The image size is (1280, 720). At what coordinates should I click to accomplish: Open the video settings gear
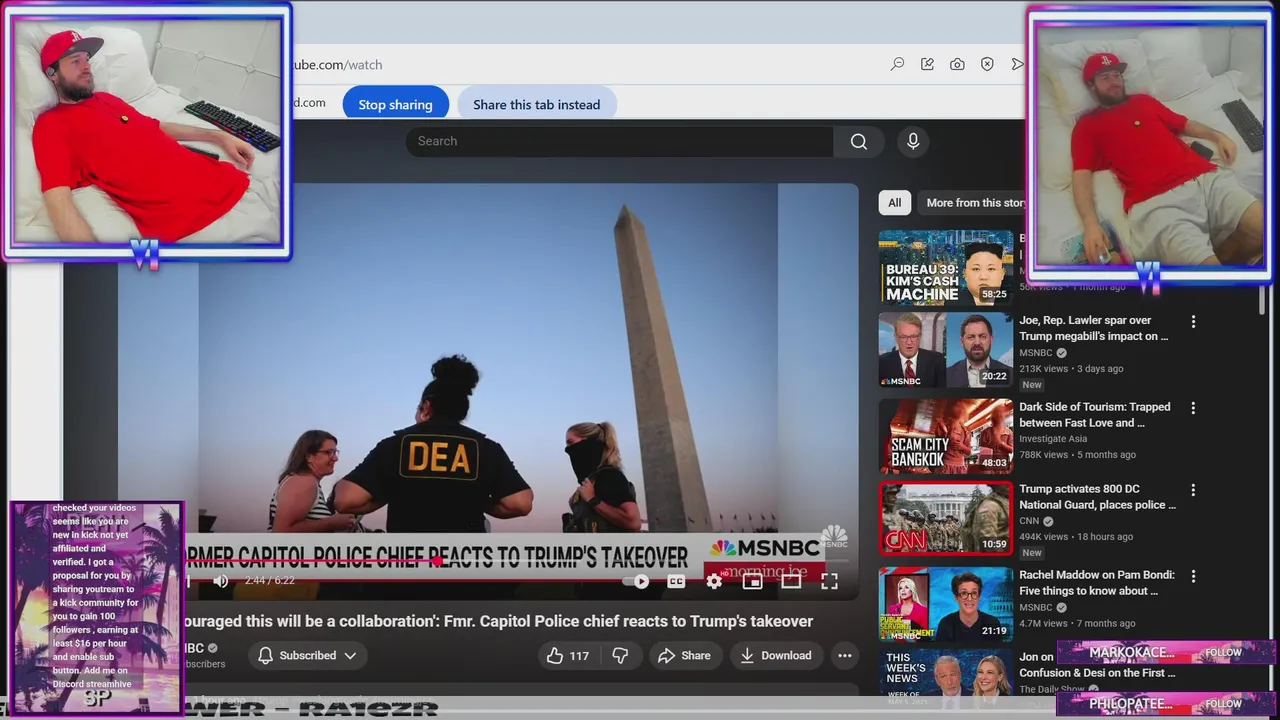click(714, 581)
